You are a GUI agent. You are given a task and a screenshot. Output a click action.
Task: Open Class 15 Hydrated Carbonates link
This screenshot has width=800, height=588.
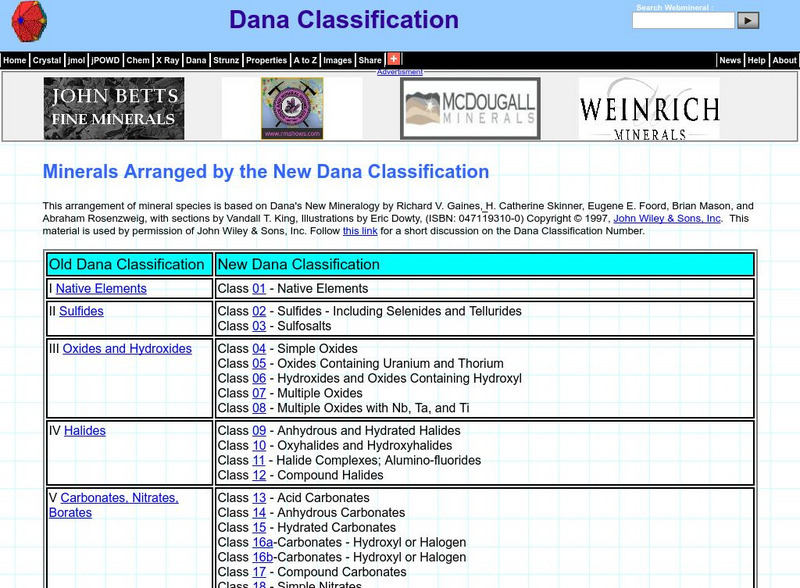(x=259, y=527)
